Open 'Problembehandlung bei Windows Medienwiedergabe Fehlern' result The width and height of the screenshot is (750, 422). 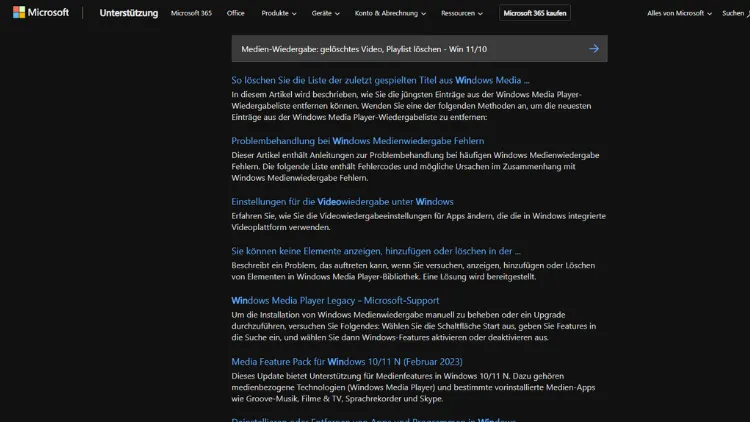tap(358, 141)
